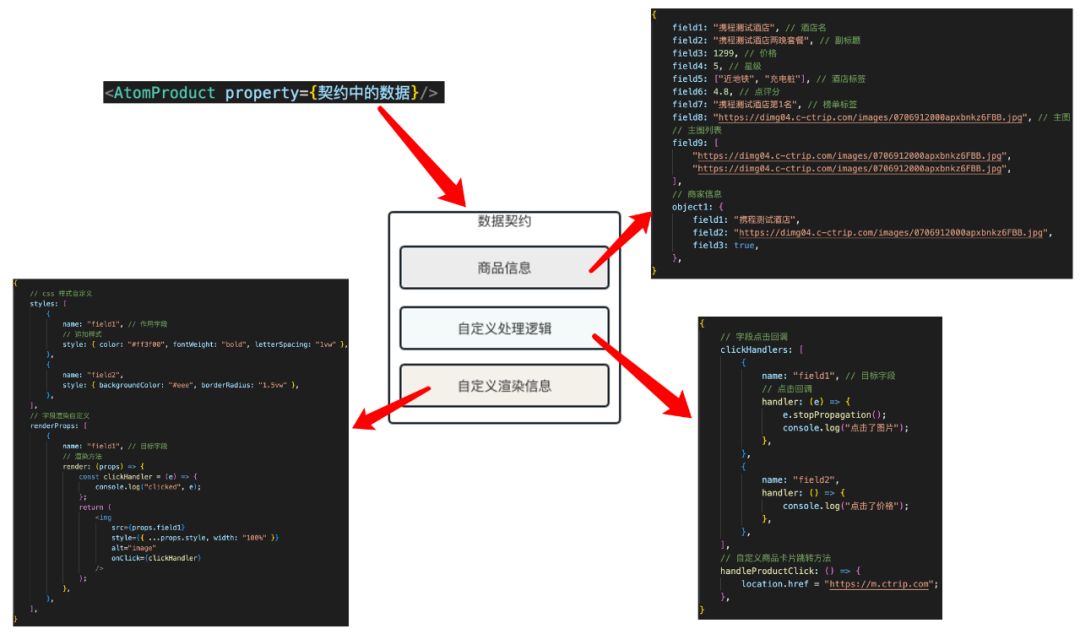Click the handleProductClick: () => { line
1080x634 pixels.
[x=790, y=571]
